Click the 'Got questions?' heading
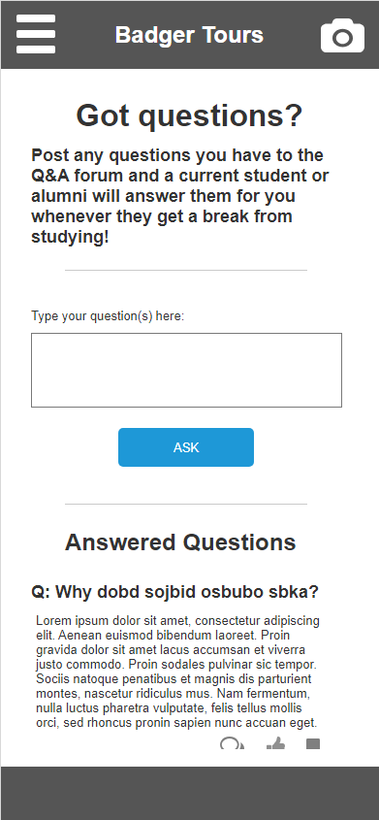This screenshot has height=820, width=379. [189, 116]
